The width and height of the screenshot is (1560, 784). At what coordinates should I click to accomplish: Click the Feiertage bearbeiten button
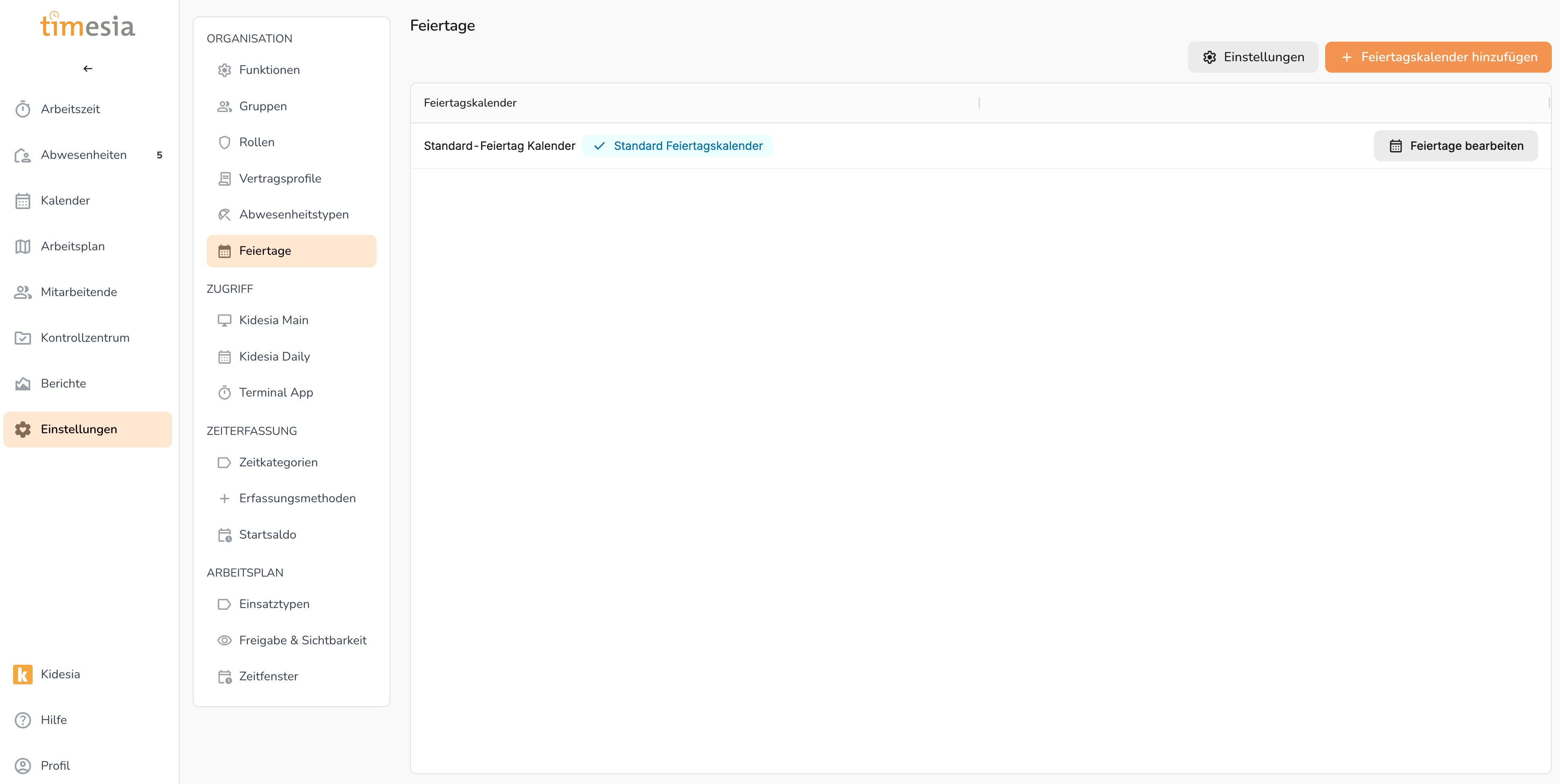coord(1455,146)
